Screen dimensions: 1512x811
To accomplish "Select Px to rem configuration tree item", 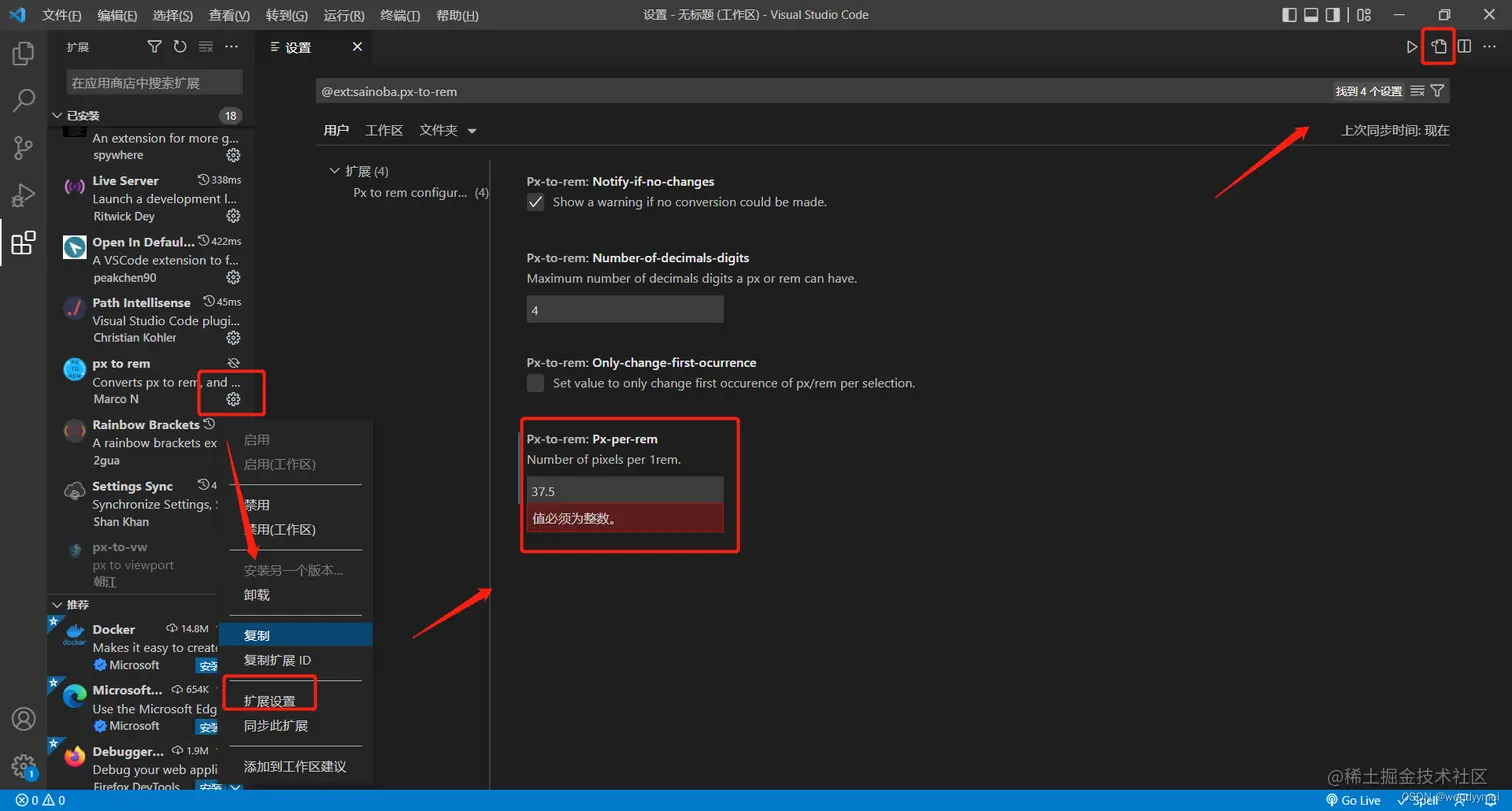I will coord(420,192).
